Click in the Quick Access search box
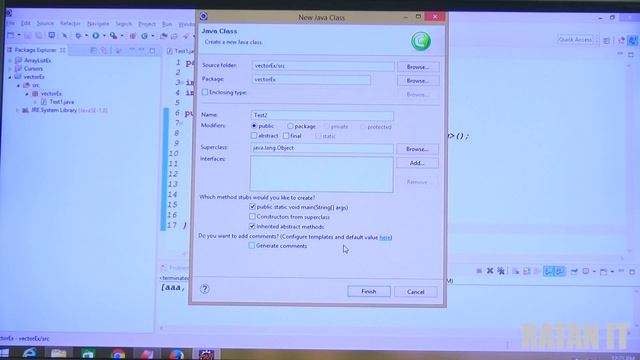This screenshot has width=640, height=360. click(x=576, y=40)
